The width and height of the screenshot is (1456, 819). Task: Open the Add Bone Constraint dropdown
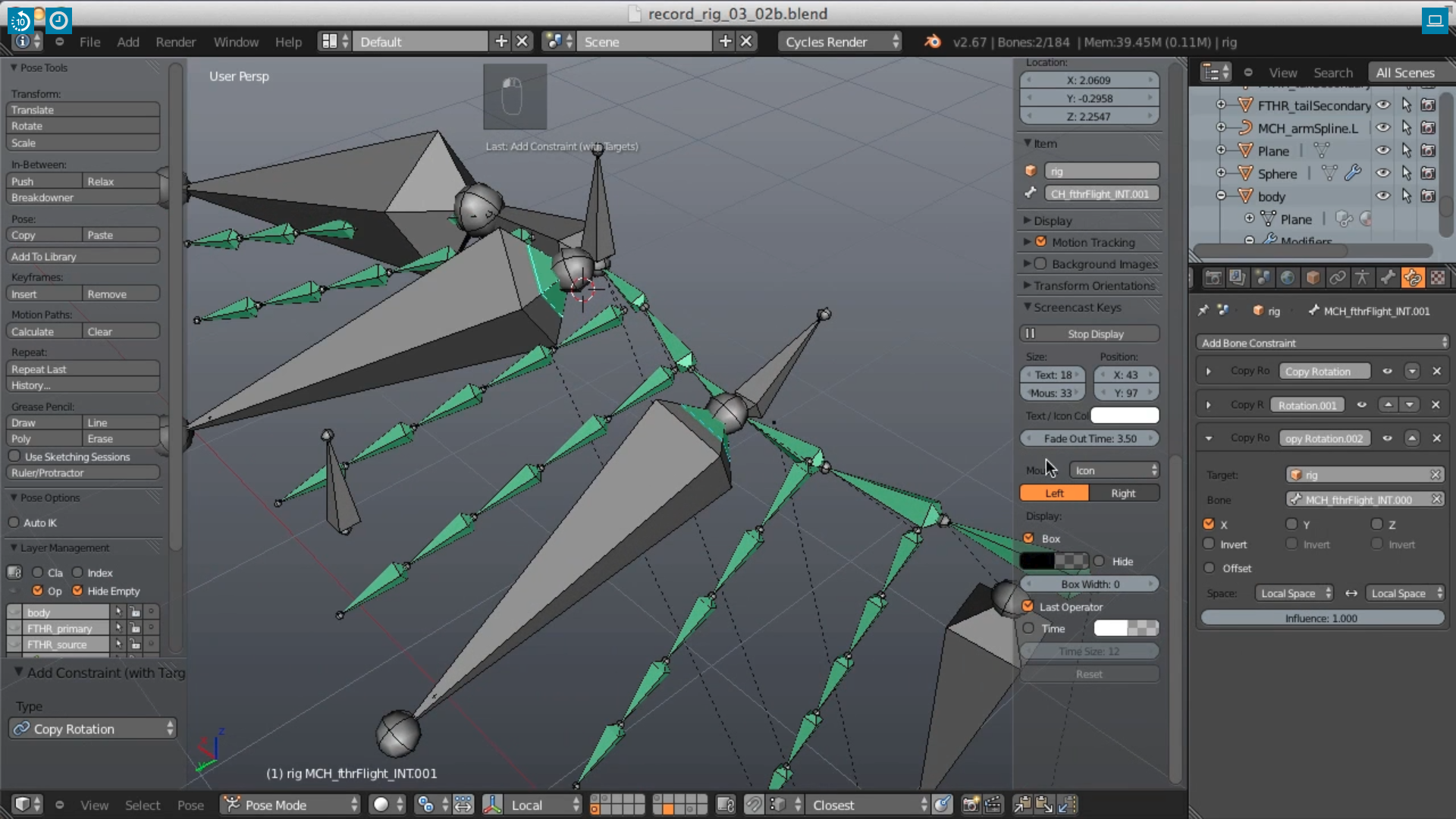tap(1323, 343)
